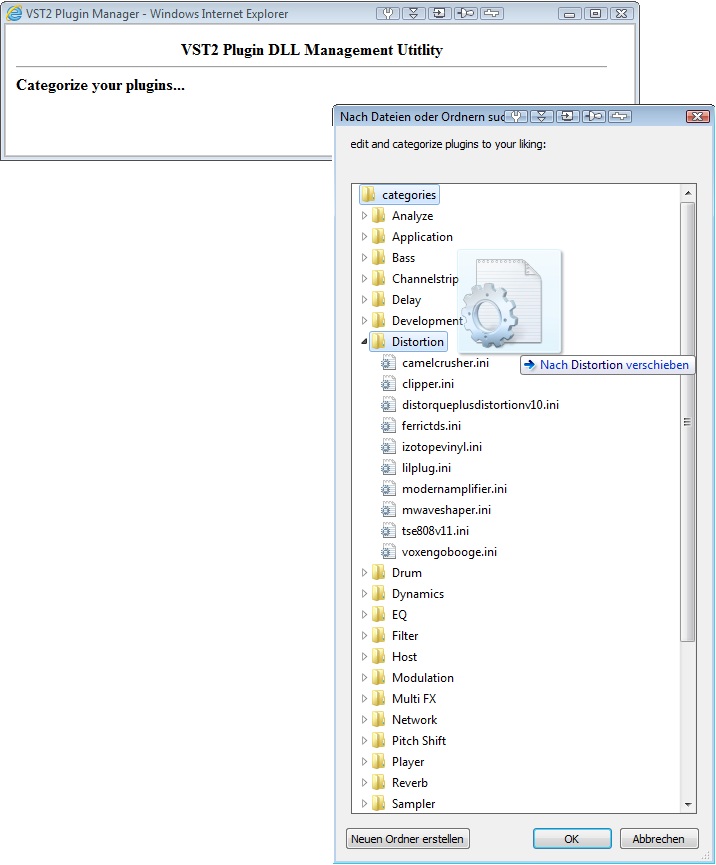The width and height of the screenshot is (716, 865).
Task: Collapse the Distortion folder
Action: (x=364, y=342)
